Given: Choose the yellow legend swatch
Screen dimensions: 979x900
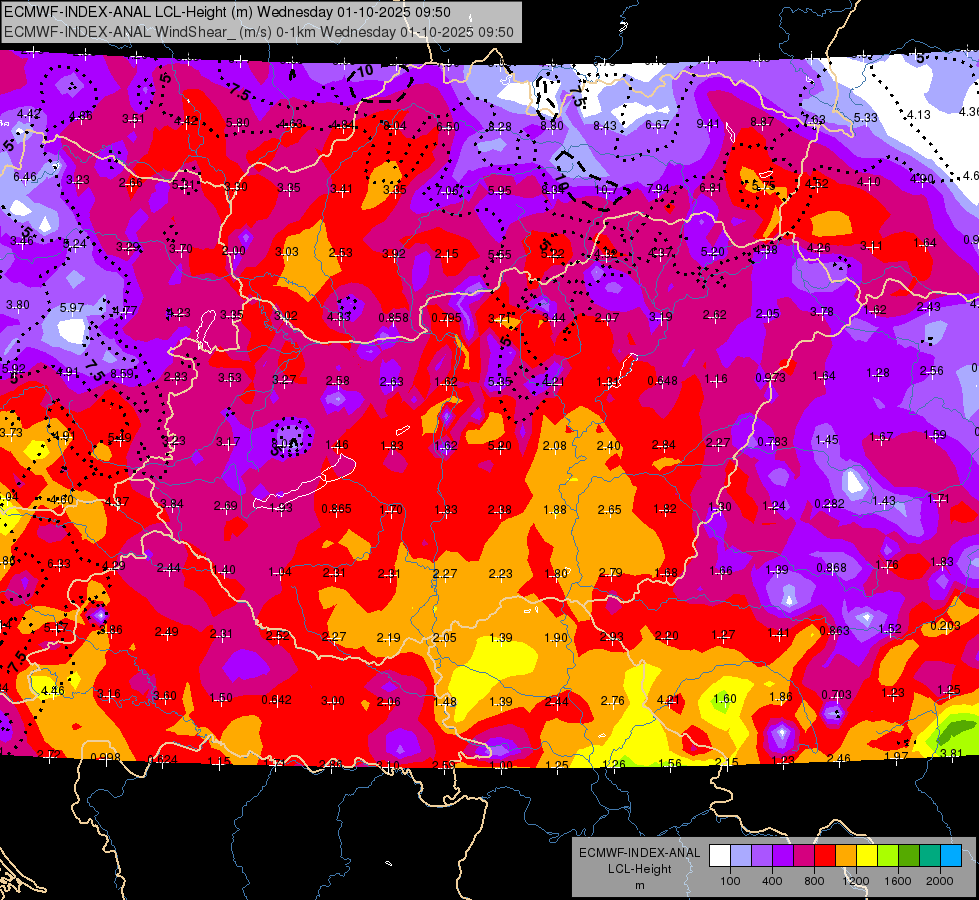Looking at the screenshot, I should click(x=867, y=855).
